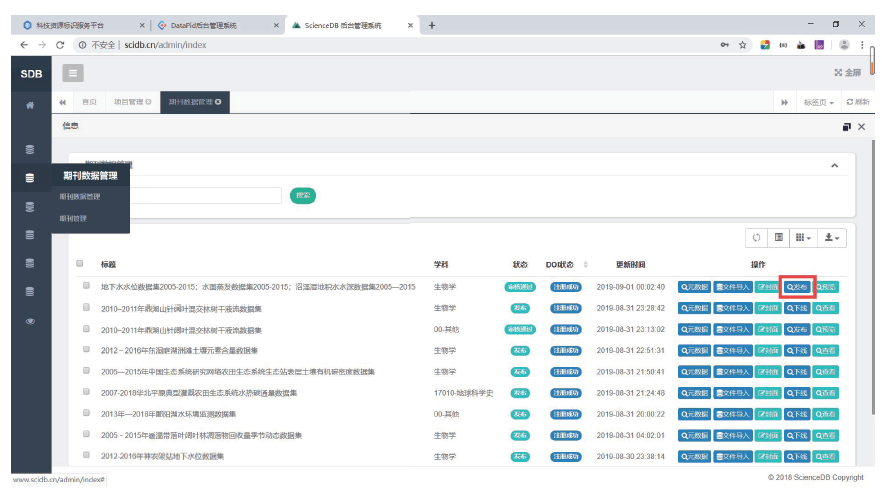Screen dimensions: 882x488
Task: Click 发布 for 2019-08-31 23:13:02 row
Action: tap(797, 329)
